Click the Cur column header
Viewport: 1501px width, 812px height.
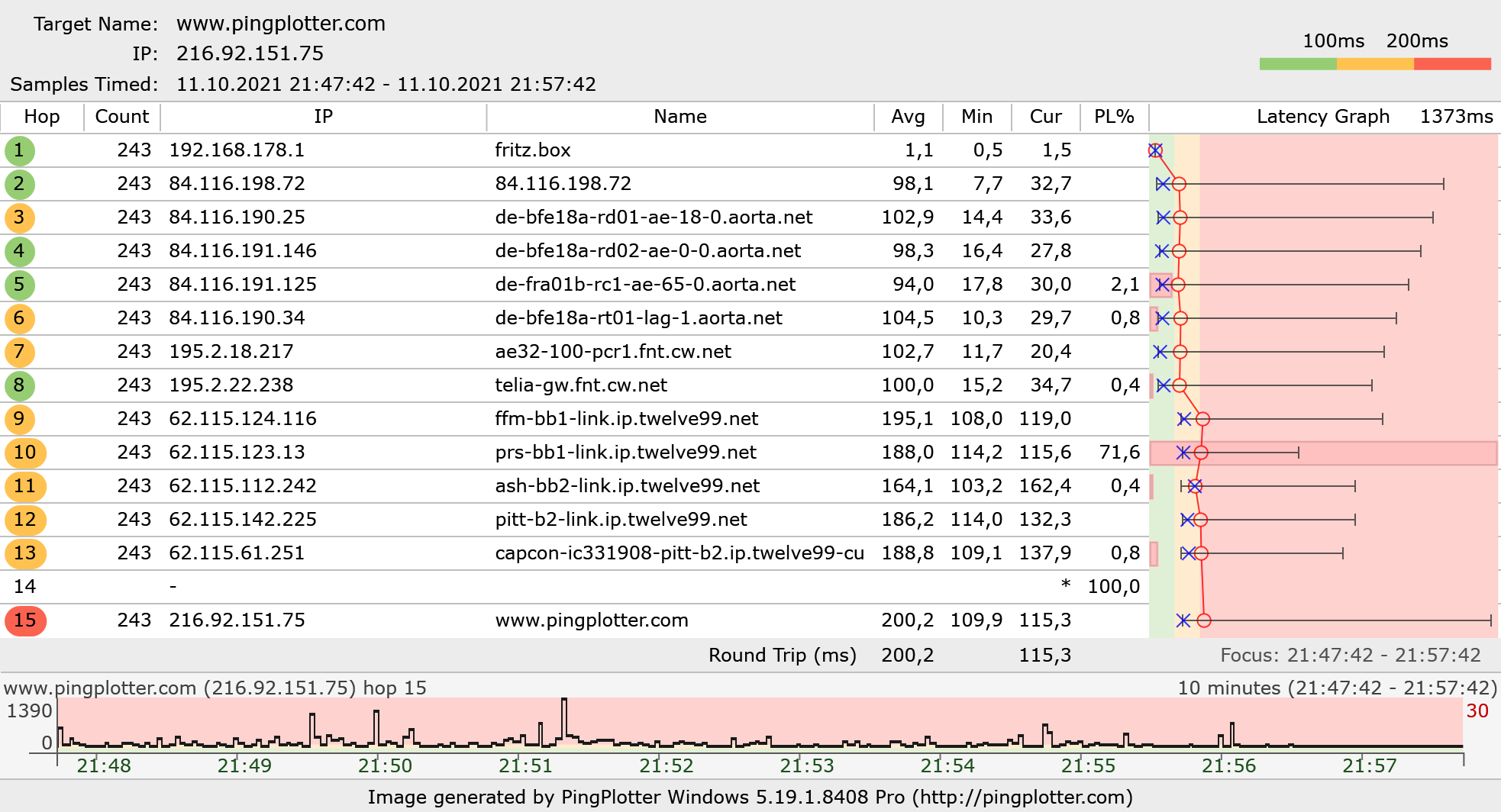1046,117
